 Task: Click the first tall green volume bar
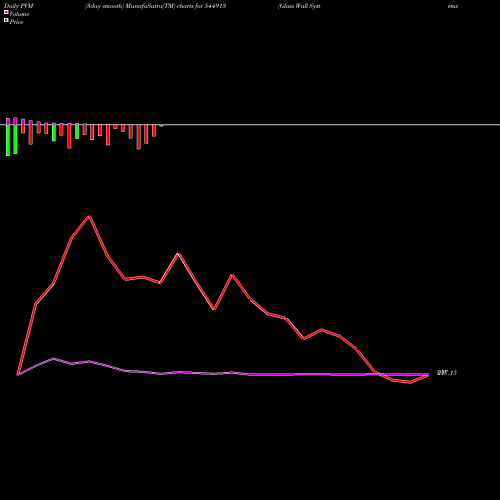pos(8,140)
